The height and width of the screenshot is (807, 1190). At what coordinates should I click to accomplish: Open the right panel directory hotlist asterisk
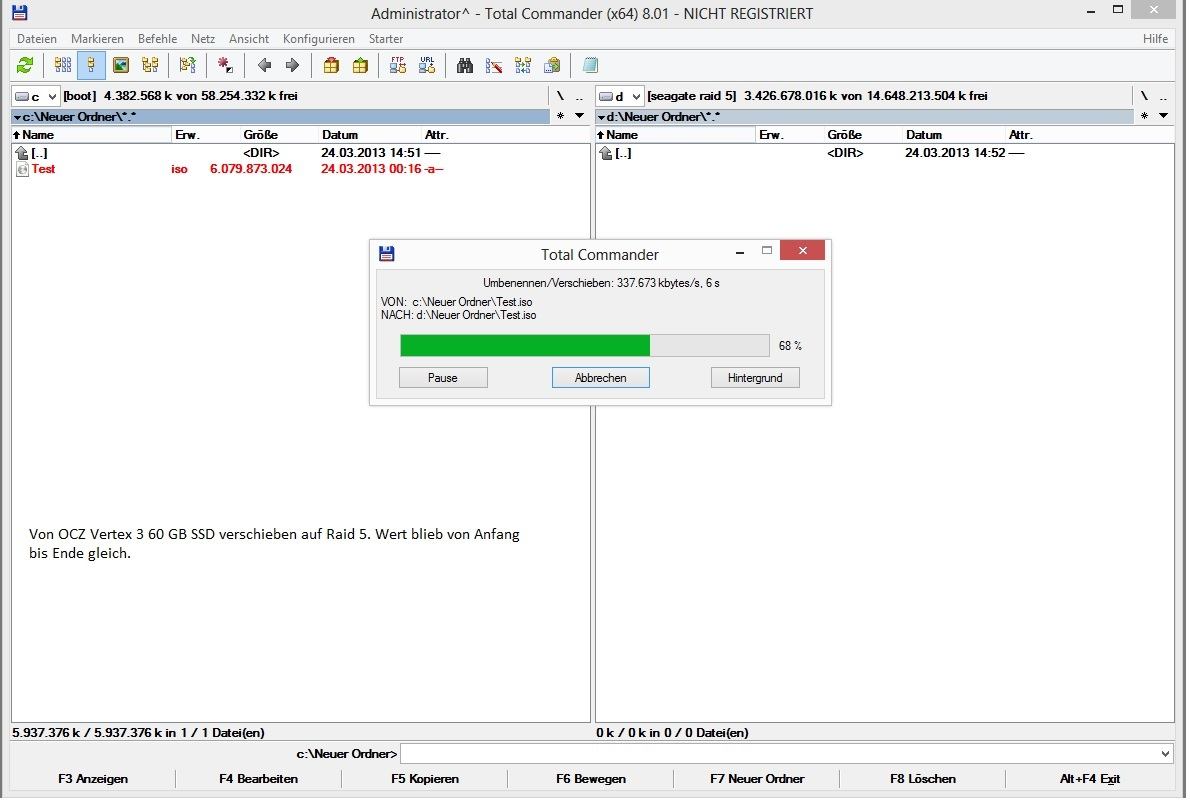(1144, 117)
